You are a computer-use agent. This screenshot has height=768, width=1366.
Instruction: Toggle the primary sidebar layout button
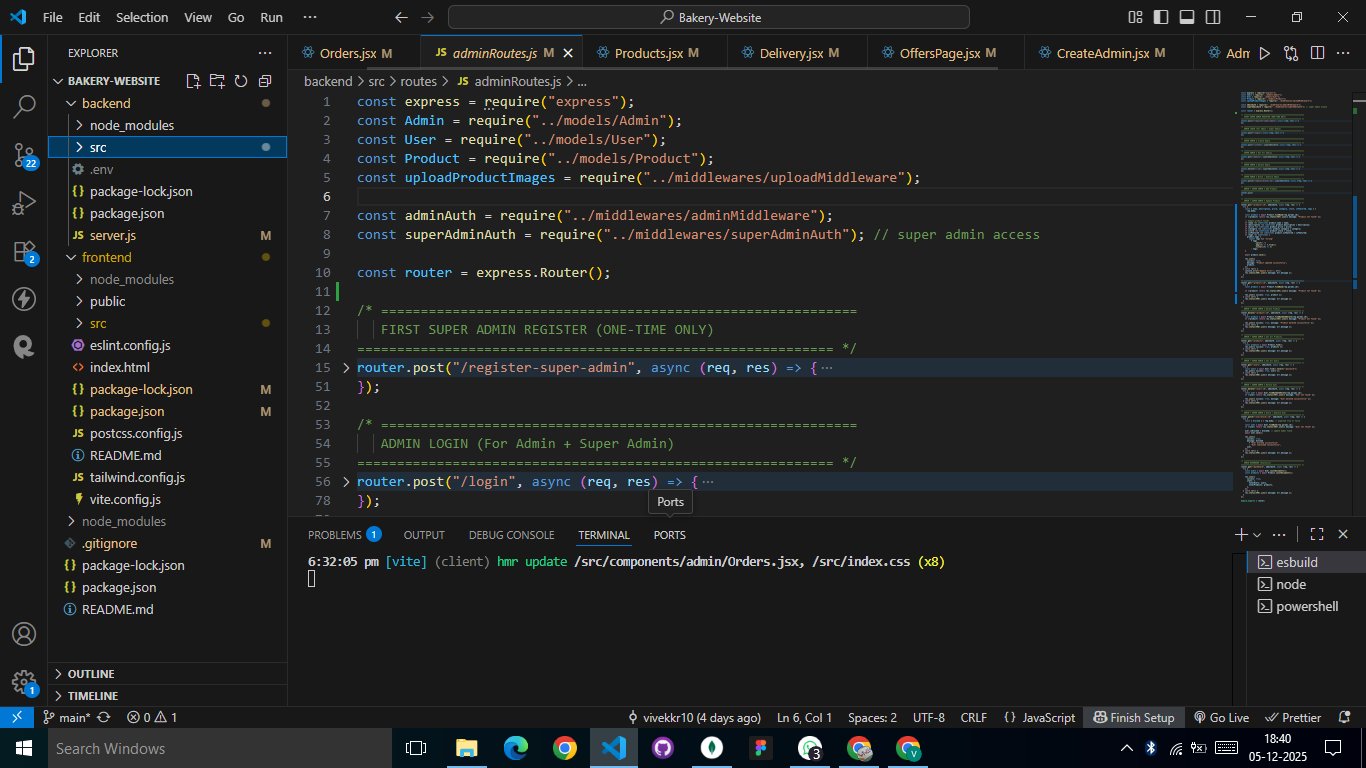(x=1162, y=18)
